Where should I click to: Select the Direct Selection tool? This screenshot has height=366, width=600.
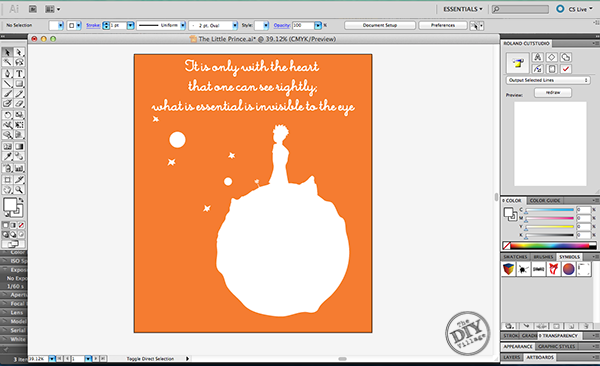coord(19,52)
